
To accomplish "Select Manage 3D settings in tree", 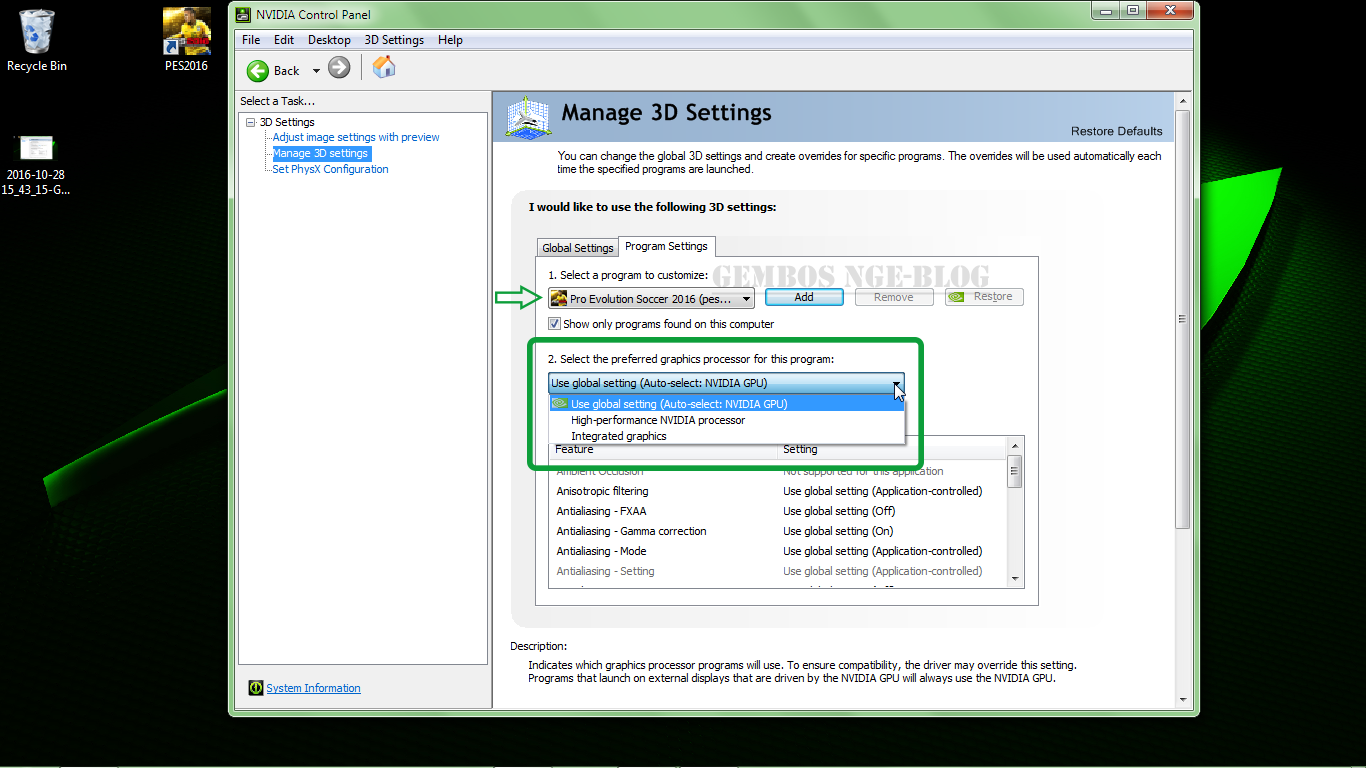I will pyautogui.click(x=321, y=153).
